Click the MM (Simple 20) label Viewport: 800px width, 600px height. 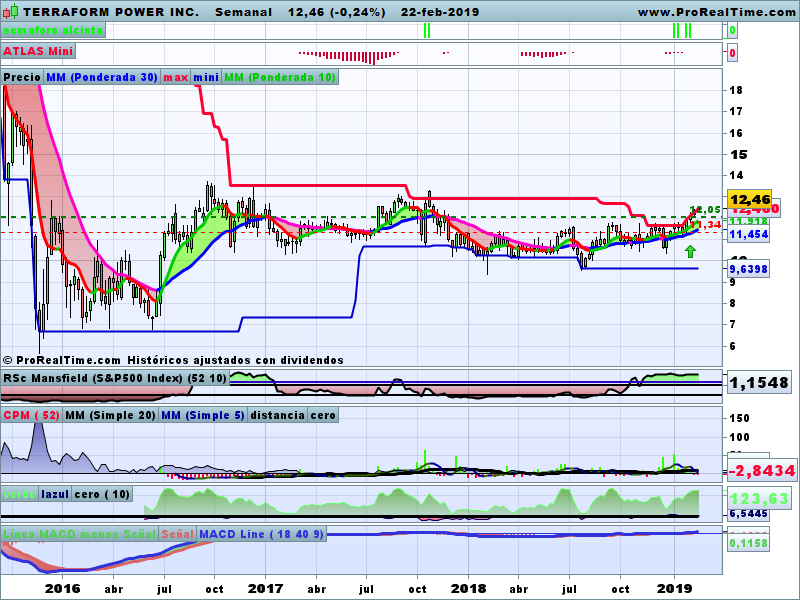[110, 415]
